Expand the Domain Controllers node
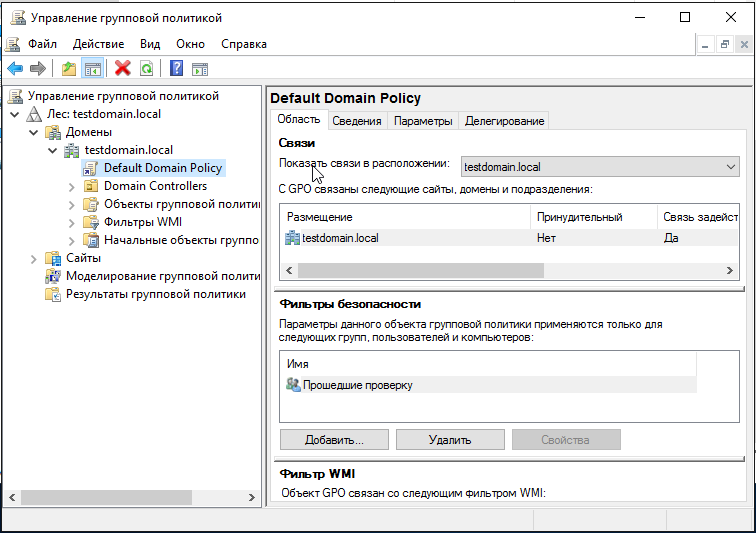Screen dimensions: 756x533 [71, 186]
